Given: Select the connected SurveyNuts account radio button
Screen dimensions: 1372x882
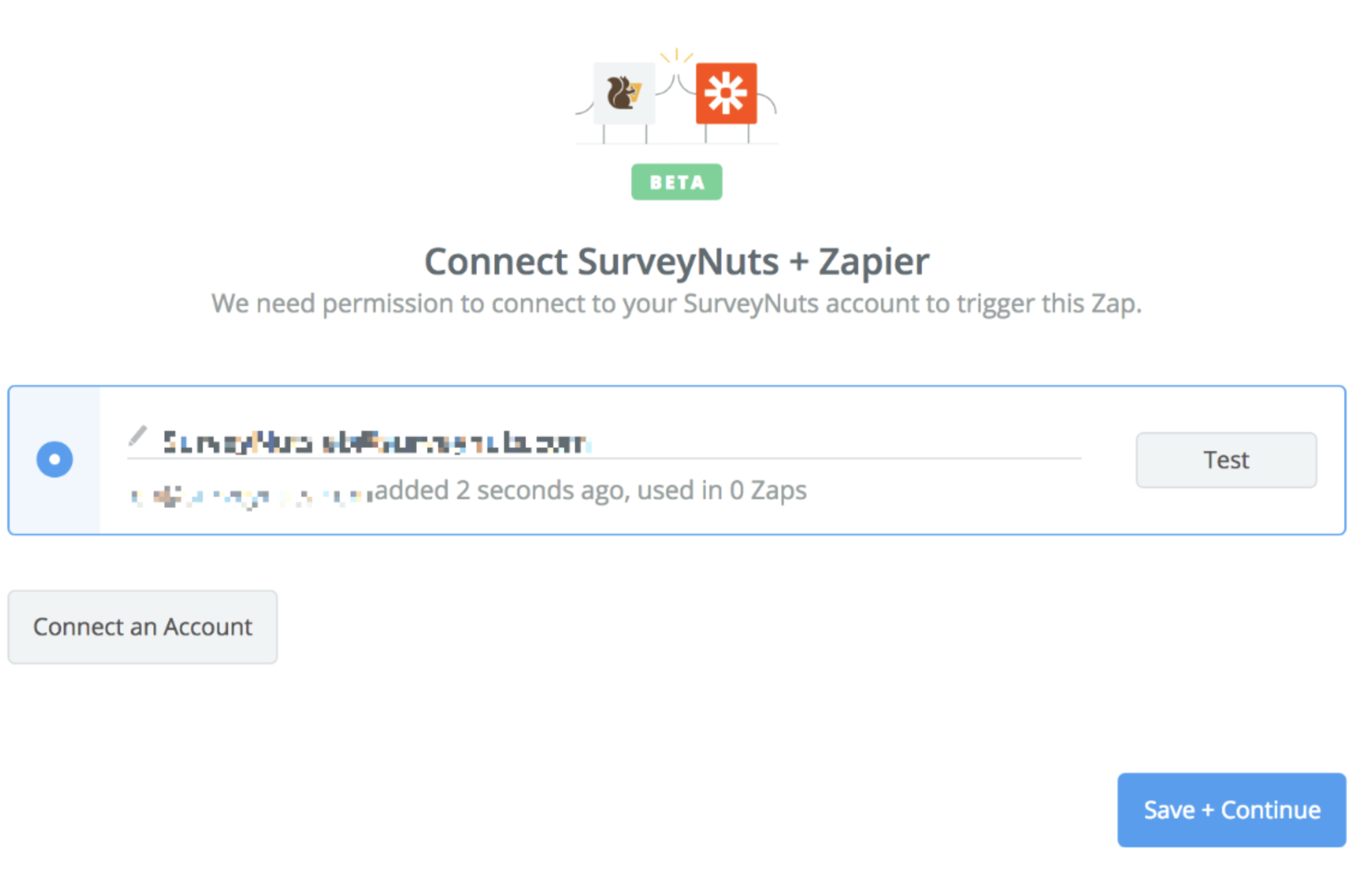Looking at the screenshot, I should pos(55,459).
